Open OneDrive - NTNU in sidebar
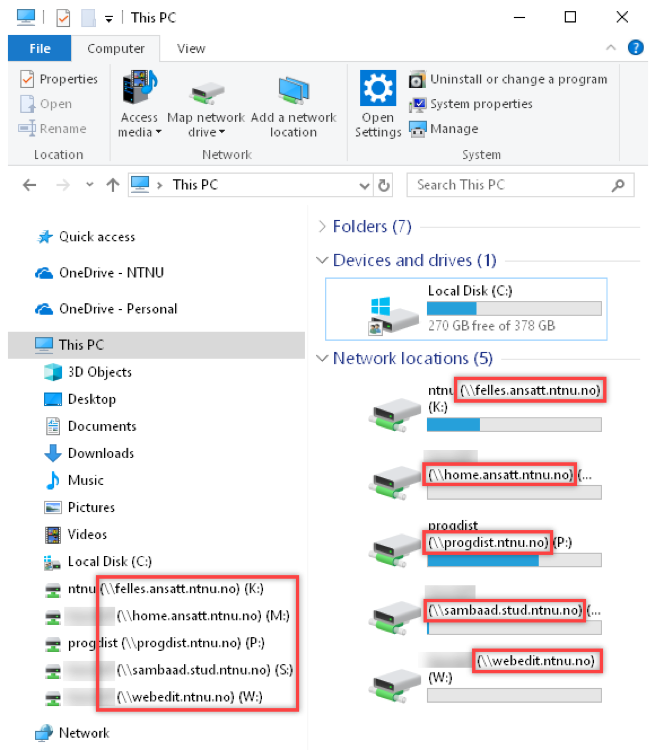 [x=99, y=273]
